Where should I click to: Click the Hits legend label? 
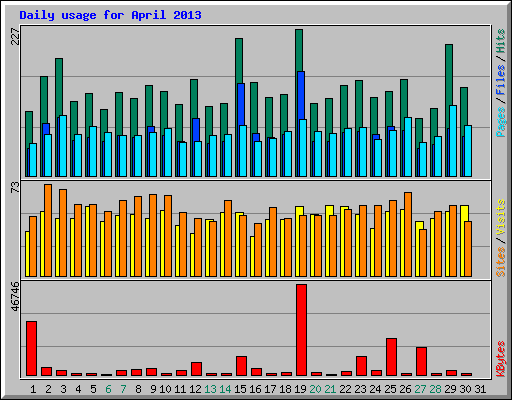coord(501,41)
